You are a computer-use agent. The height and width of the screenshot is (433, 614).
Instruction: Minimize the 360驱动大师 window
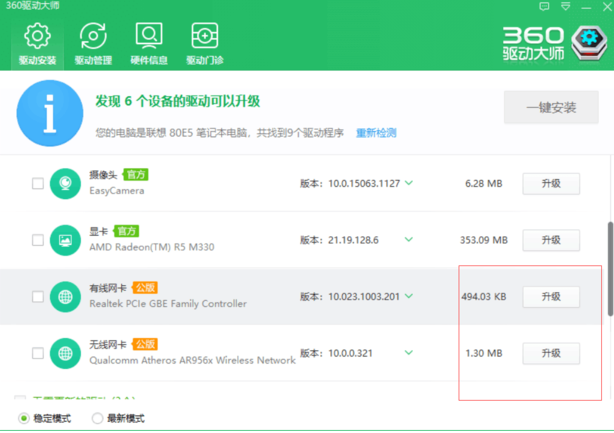(586, 8)
